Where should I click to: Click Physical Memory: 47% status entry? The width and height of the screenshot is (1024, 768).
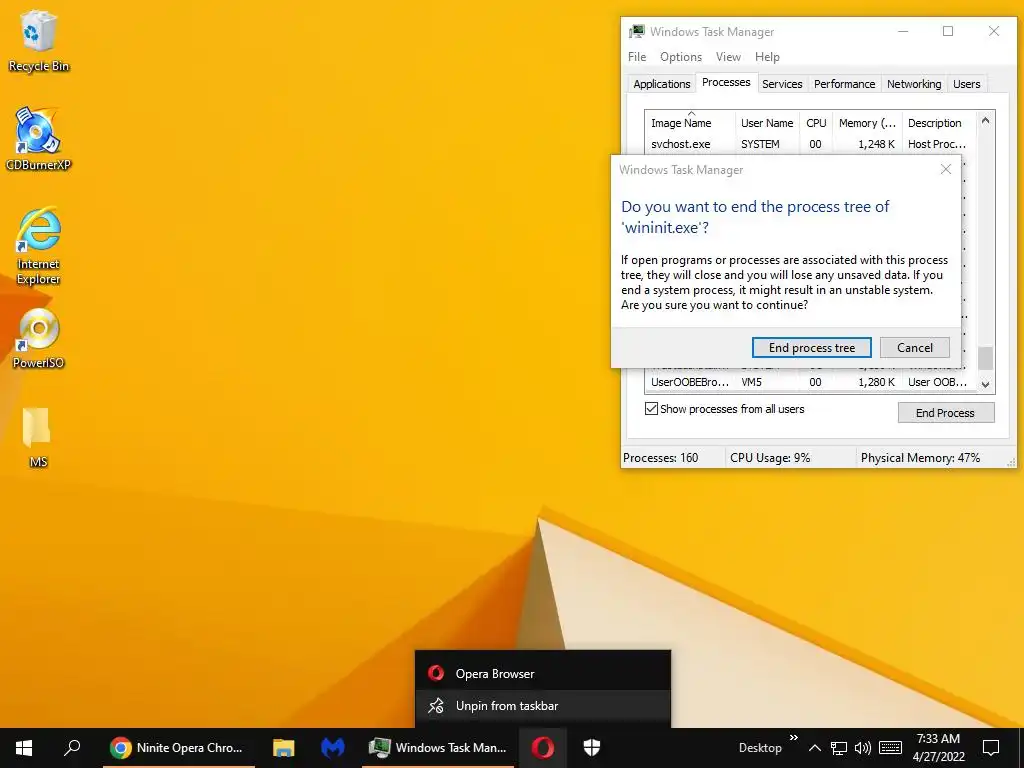coord(920,458)
